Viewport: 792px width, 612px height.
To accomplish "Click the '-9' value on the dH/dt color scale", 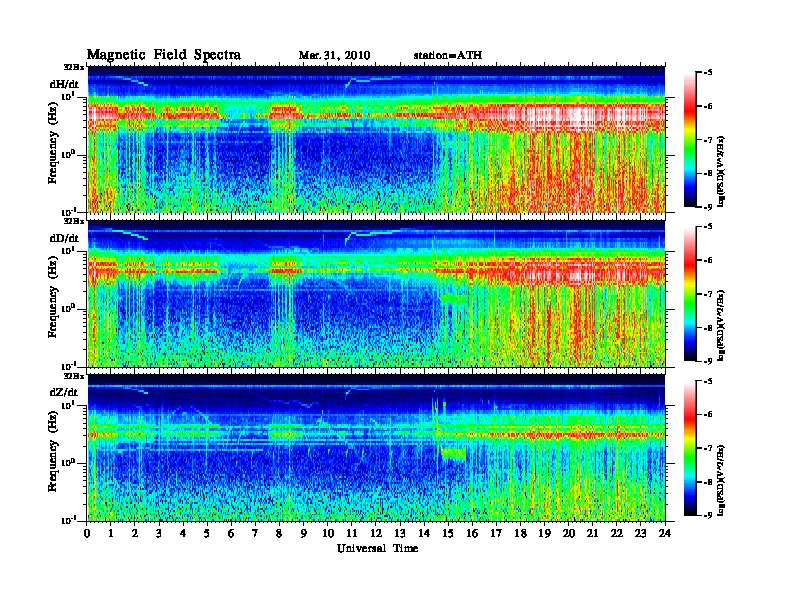I will [708, 207].
